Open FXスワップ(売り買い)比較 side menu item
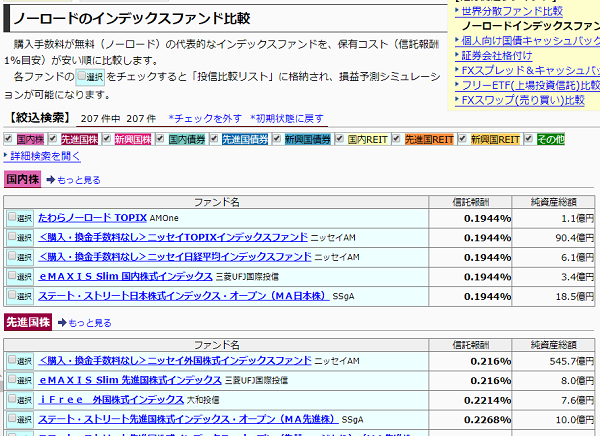Image resolution: width=600 pixels, height=436 pixels. point(523,100)
